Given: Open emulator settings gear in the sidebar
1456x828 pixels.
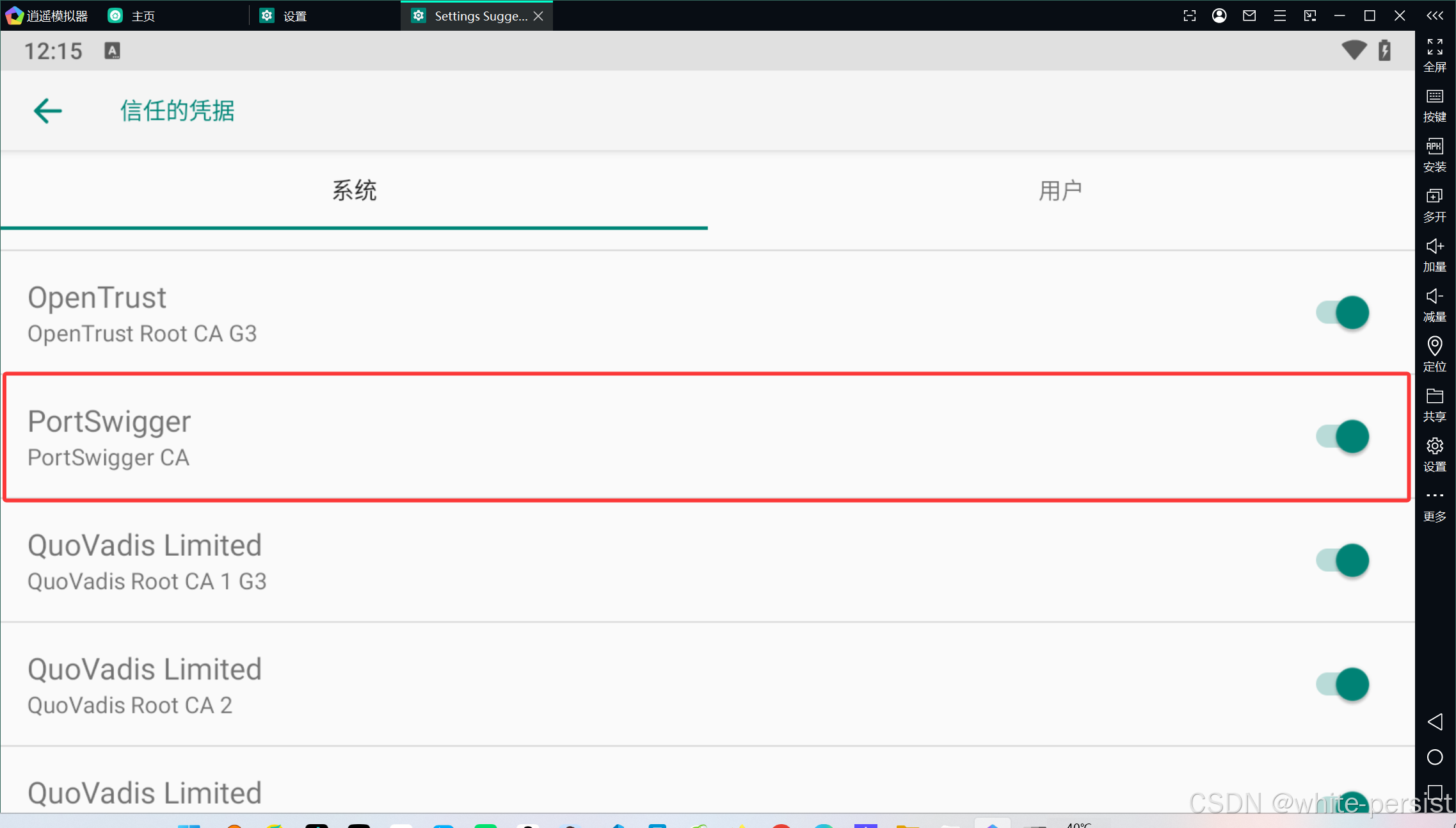Looking at the screenshot, I should [1434, 454].
